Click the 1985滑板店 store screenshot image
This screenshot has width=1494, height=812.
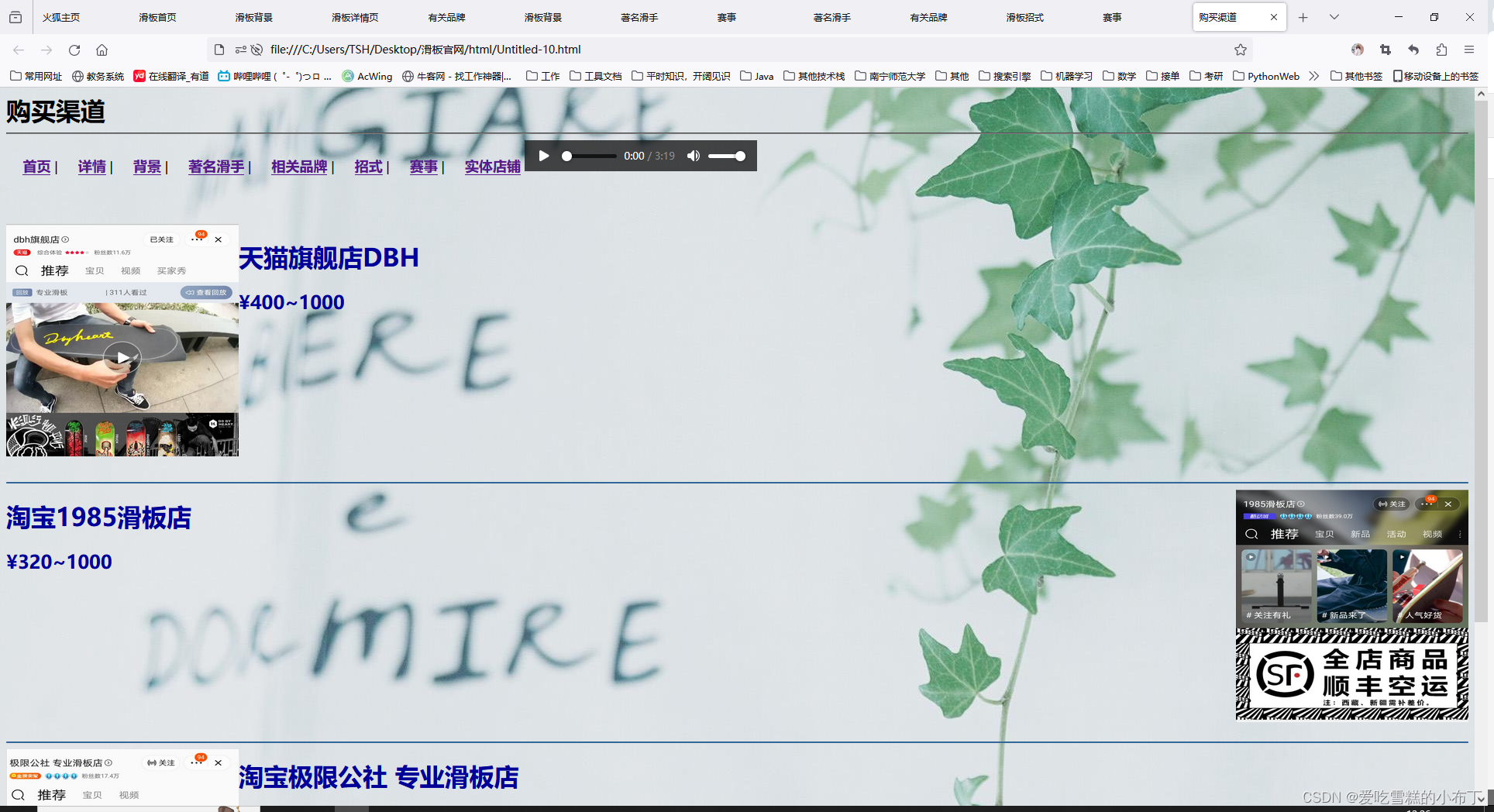tap(1351, 604)
